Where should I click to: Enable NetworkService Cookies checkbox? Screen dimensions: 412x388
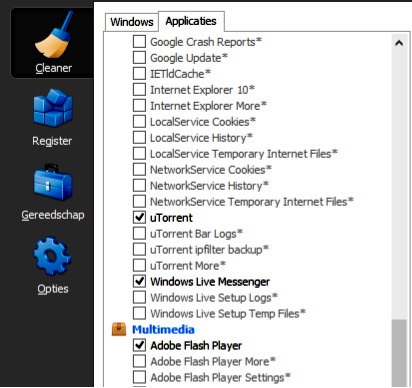click(139, 170)
